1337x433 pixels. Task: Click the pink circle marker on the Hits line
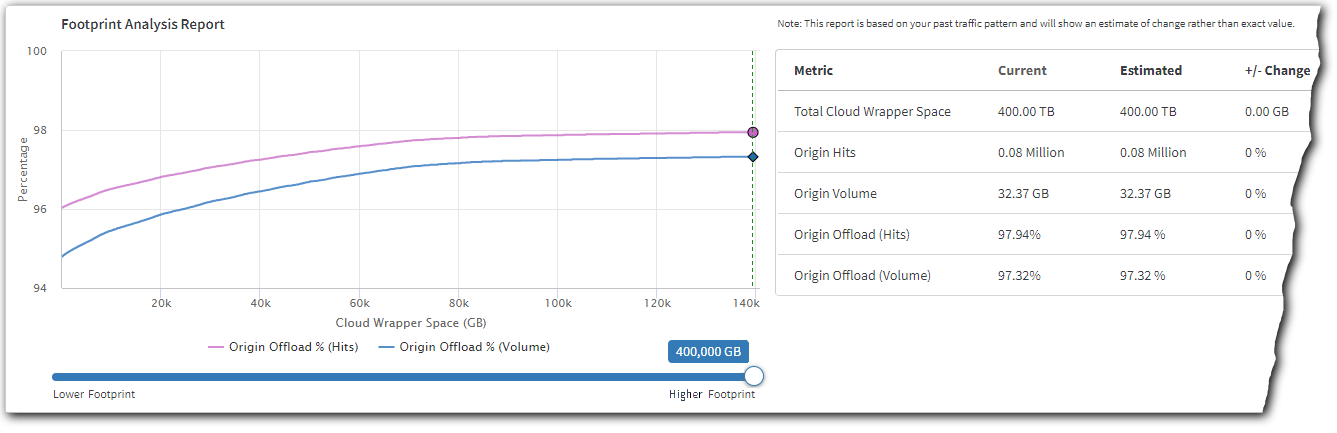click(x=753, y=132)
